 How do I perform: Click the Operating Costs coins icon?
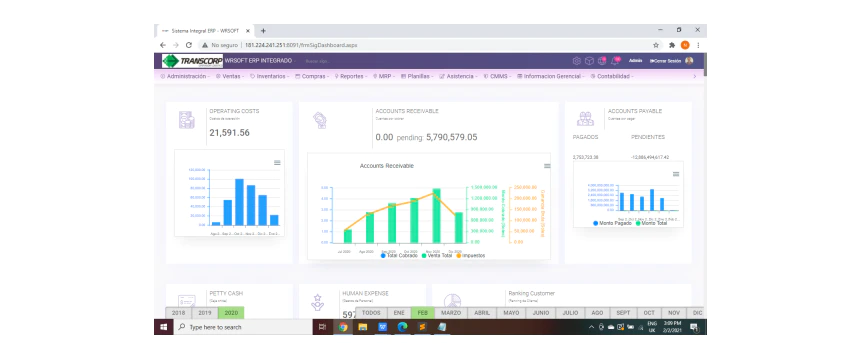point(186,120)
